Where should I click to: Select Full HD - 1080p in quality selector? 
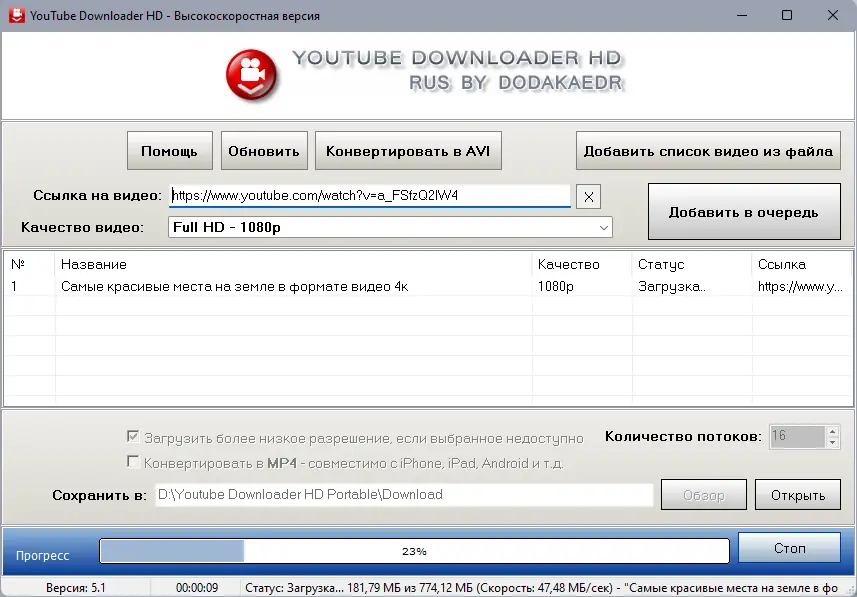tap(390, 227)
